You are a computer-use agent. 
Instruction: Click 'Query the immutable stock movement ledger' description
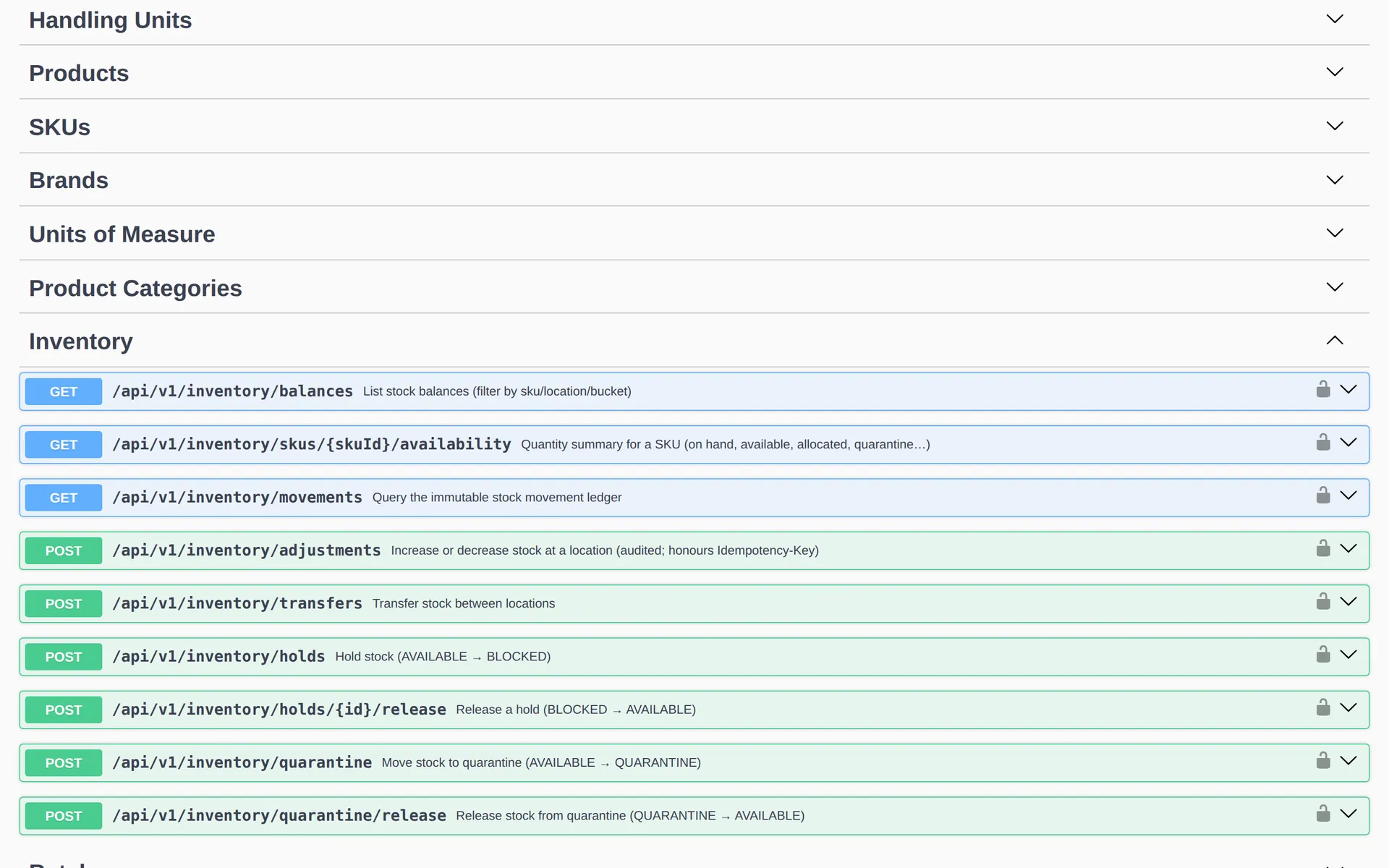click(x=497, y=498)
